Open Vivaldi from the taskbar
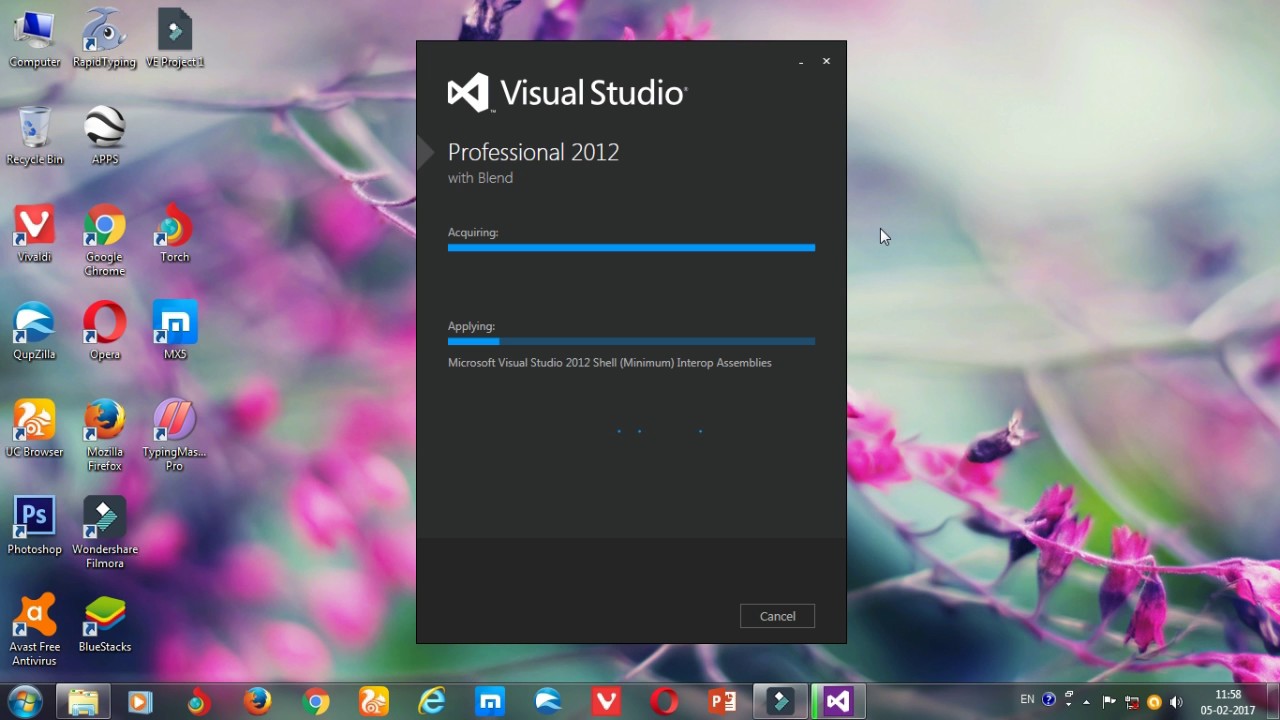Image resolution: width=1280 pixels, height=720 pixels. pos(606,702)
